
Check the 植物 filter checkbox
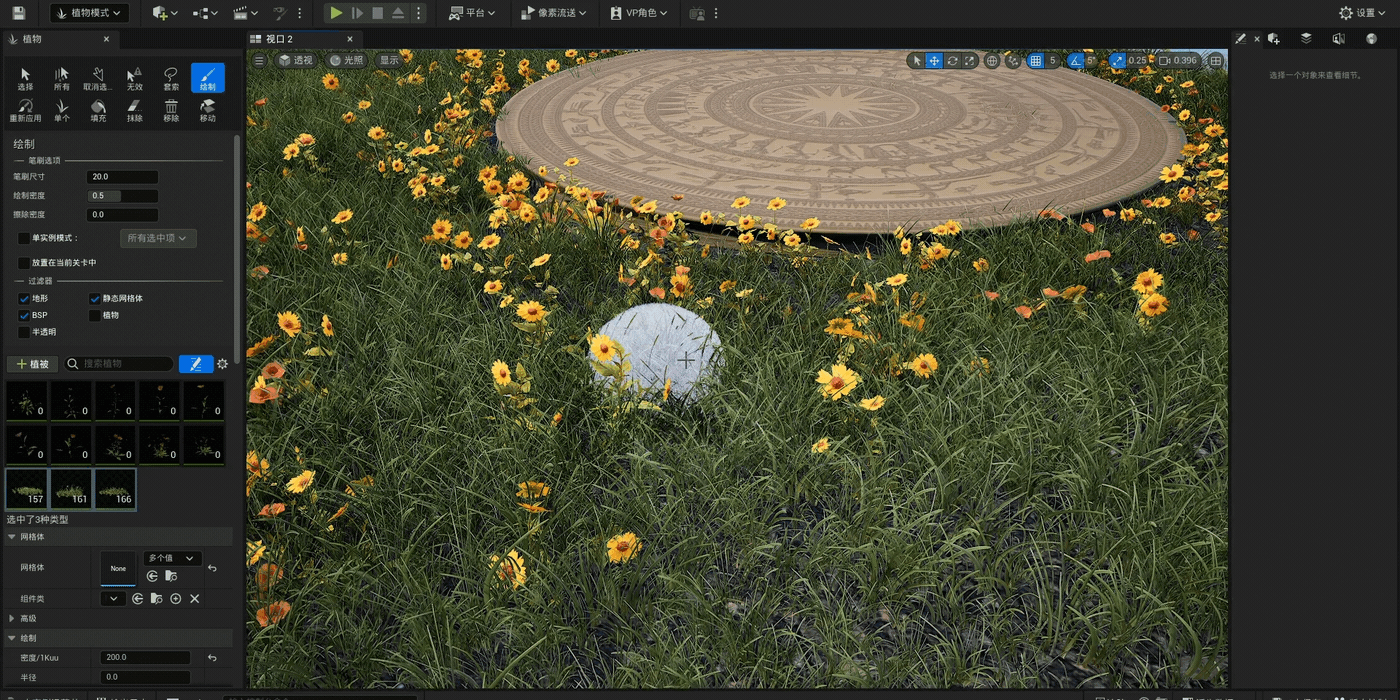point(95,315)
